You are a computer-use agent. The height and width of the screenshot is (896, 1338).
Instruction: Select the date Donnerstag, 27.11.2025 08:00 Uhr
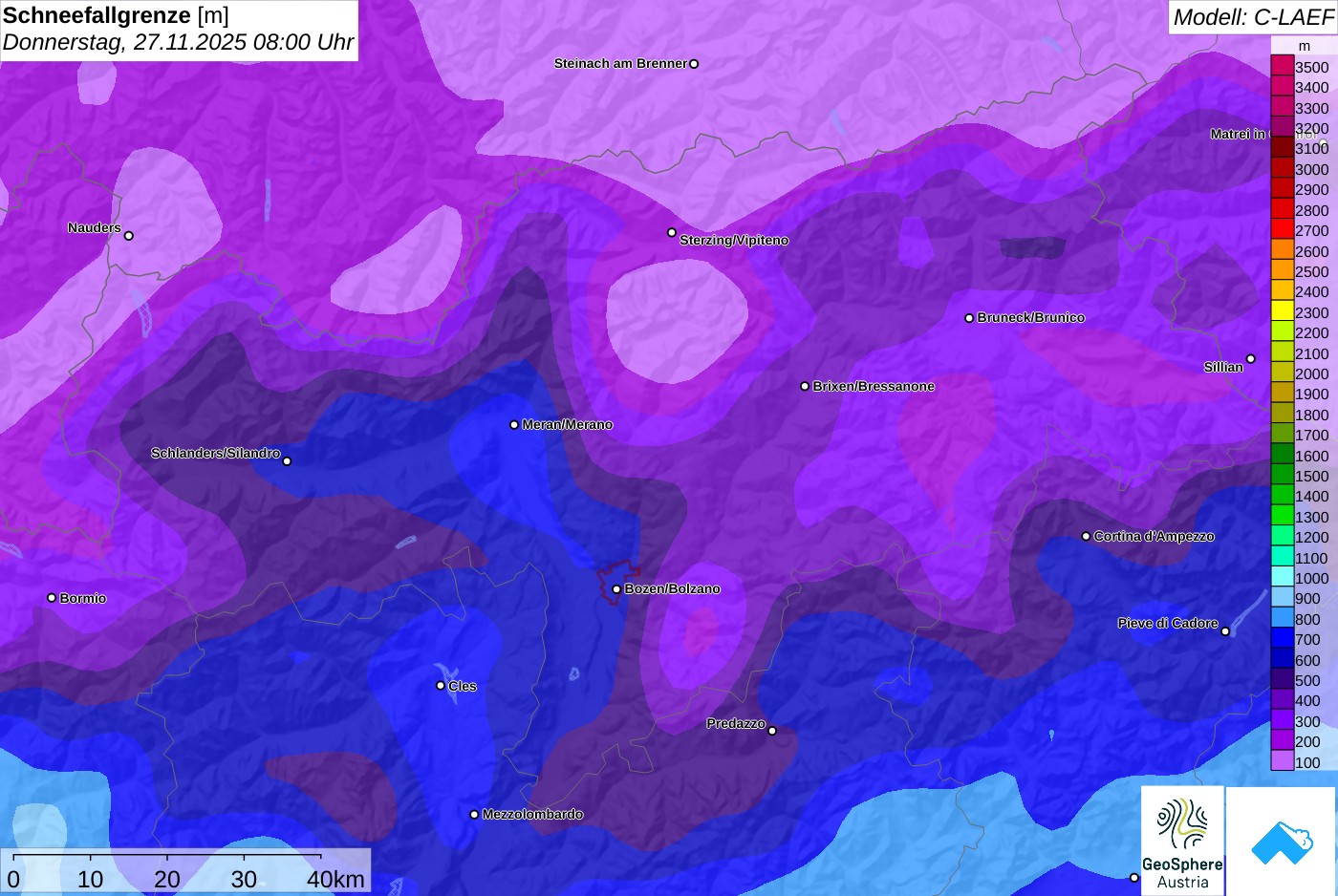pos(178,43)
